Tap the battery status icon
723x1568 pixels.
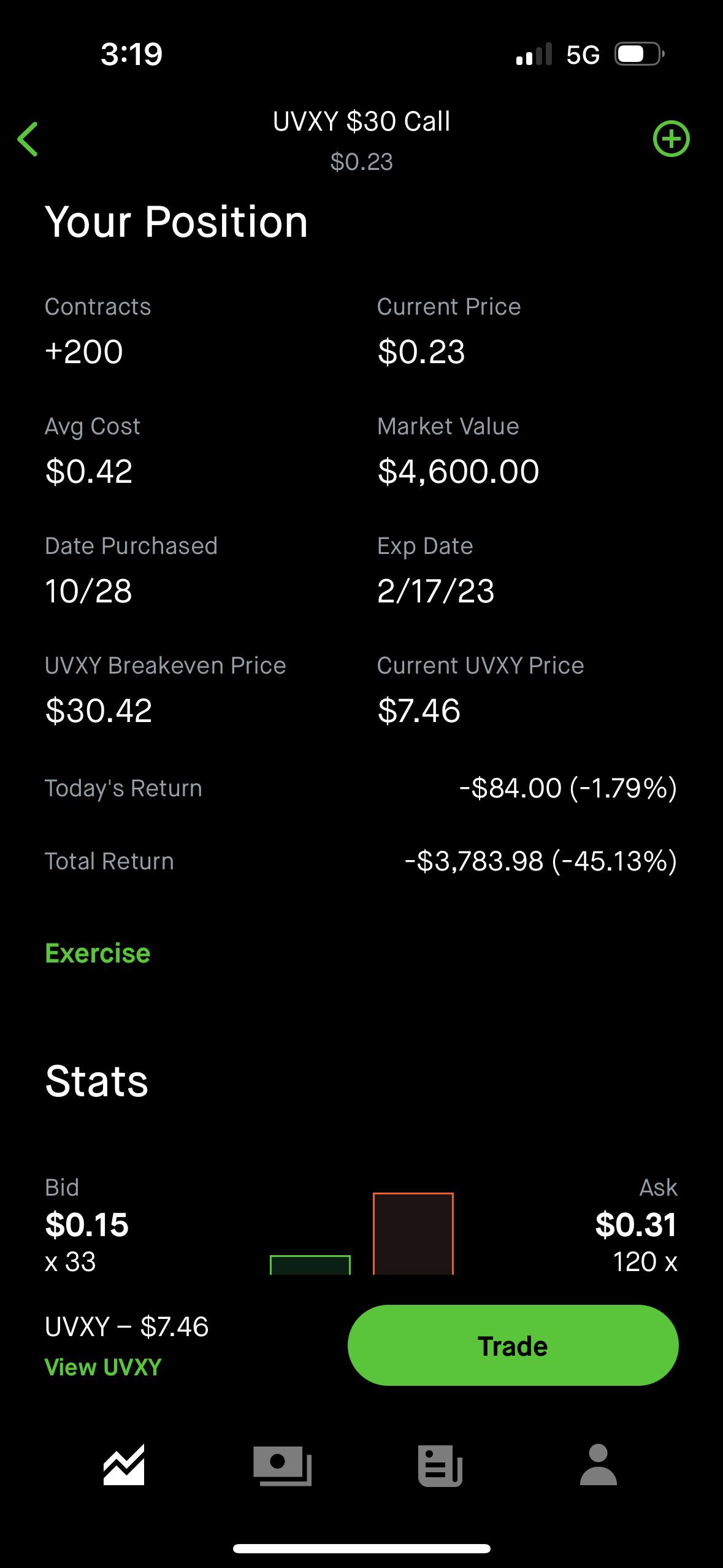pyautogui.click(x=639, y=55)
